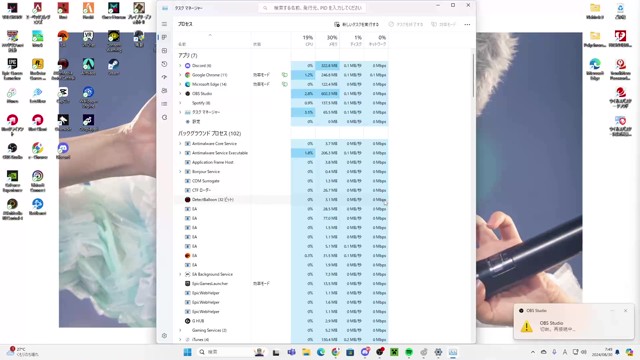Sort processes by the CPU column

(303, 40)
